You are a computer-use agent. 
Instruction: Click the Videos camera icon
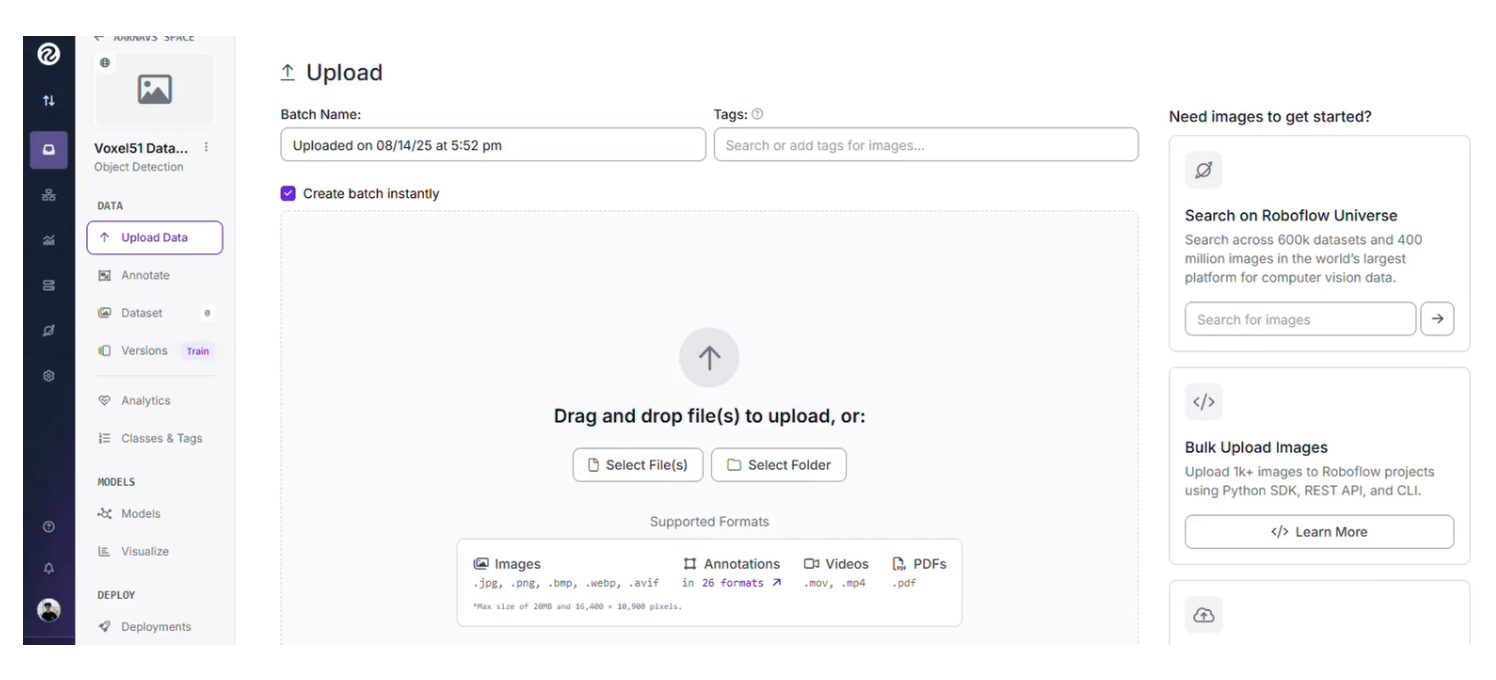(x=811, y=564)
